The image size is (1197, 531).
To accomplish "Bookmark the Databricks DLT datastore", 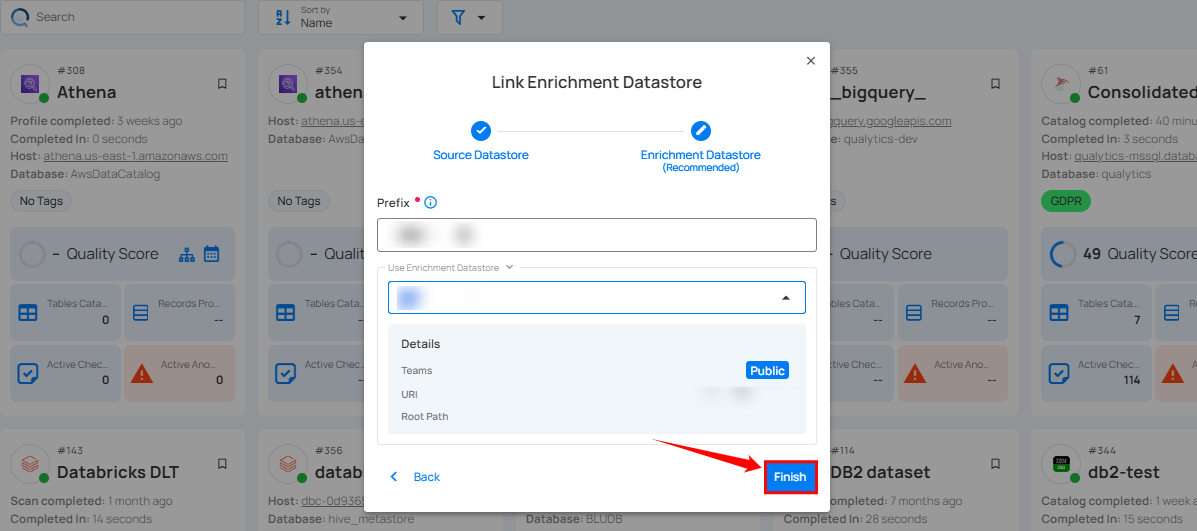I will click(222, 464).
